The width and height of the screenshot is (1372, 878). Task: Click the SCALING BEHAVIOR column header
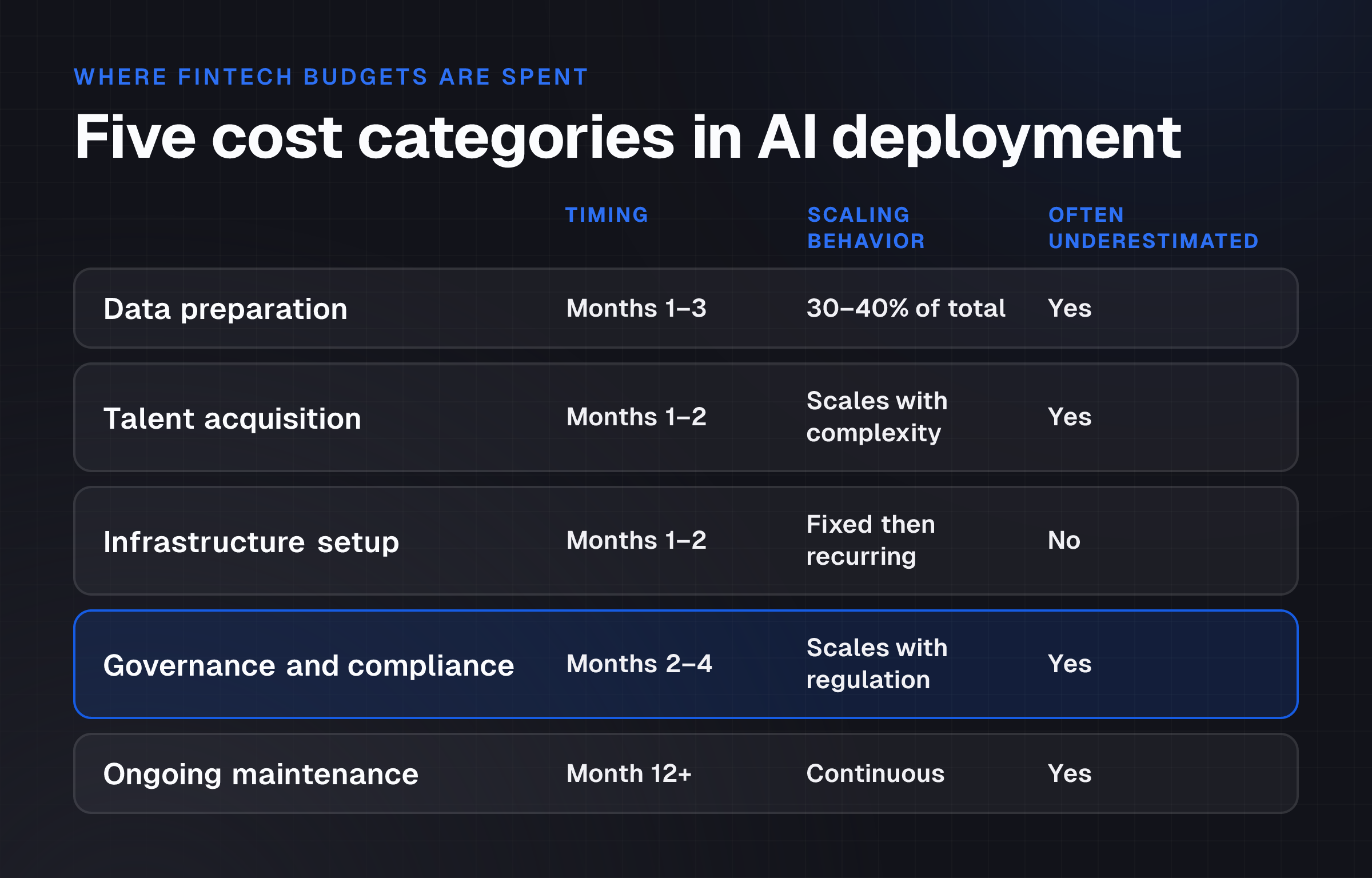866,228
